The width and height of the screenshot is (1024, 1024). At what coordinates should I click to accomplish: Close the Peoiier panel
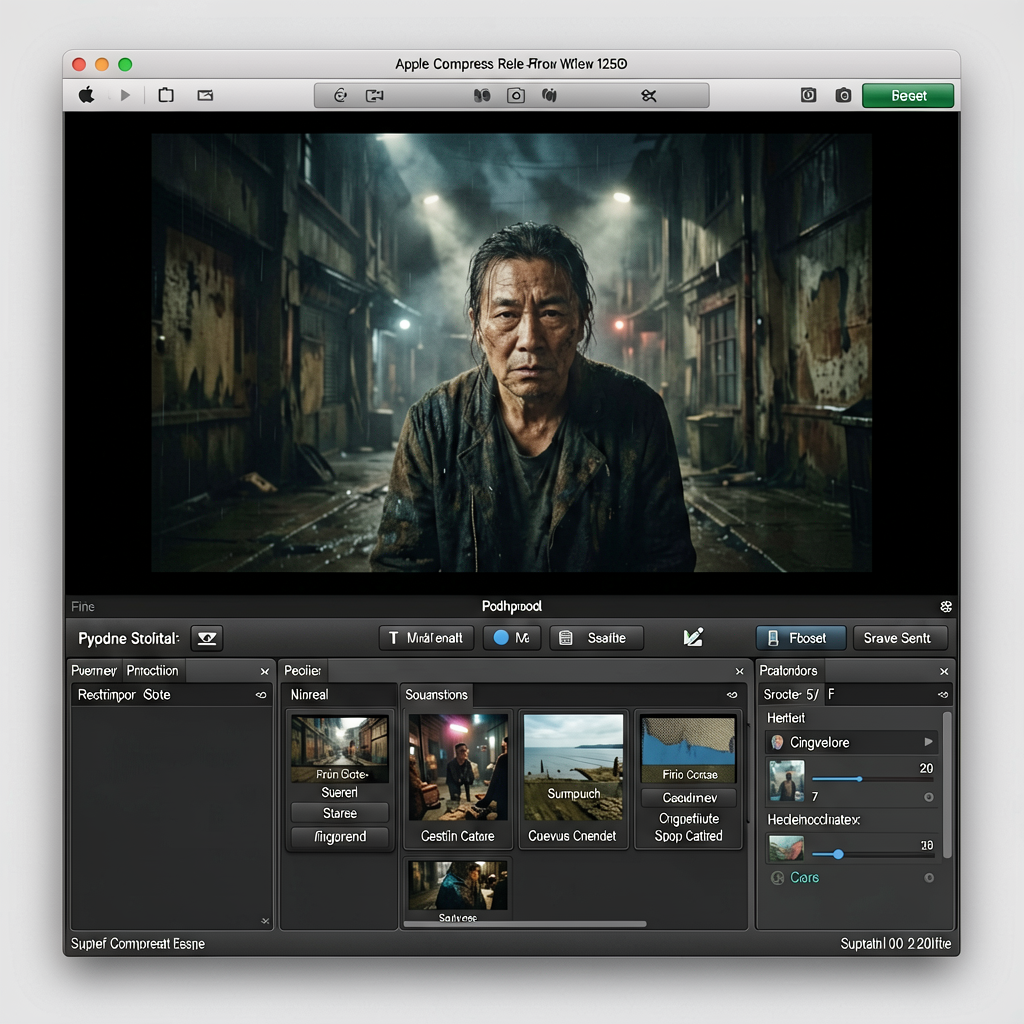pyautogui.click(x=739, y=671)
